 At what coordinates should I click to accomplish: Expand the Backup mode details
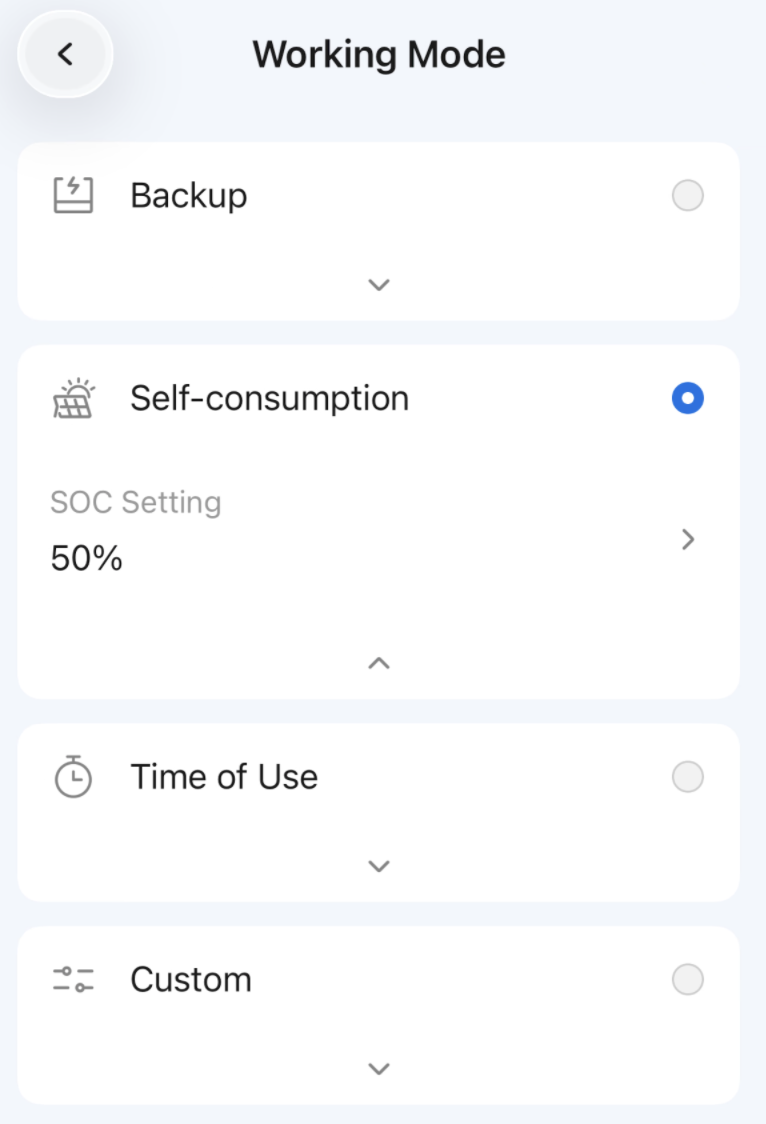[x=378, y=285]
